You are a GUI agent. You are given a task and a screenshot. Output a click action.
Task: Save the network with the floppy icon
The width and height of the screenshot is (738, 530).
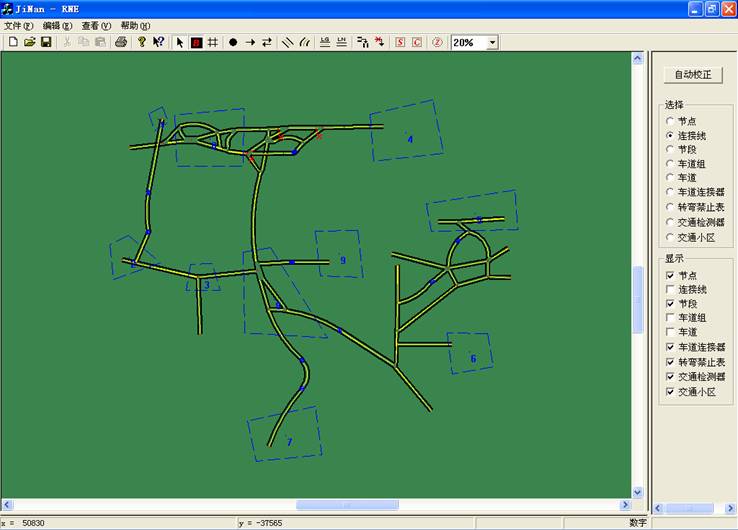click(x=46, y=43)
